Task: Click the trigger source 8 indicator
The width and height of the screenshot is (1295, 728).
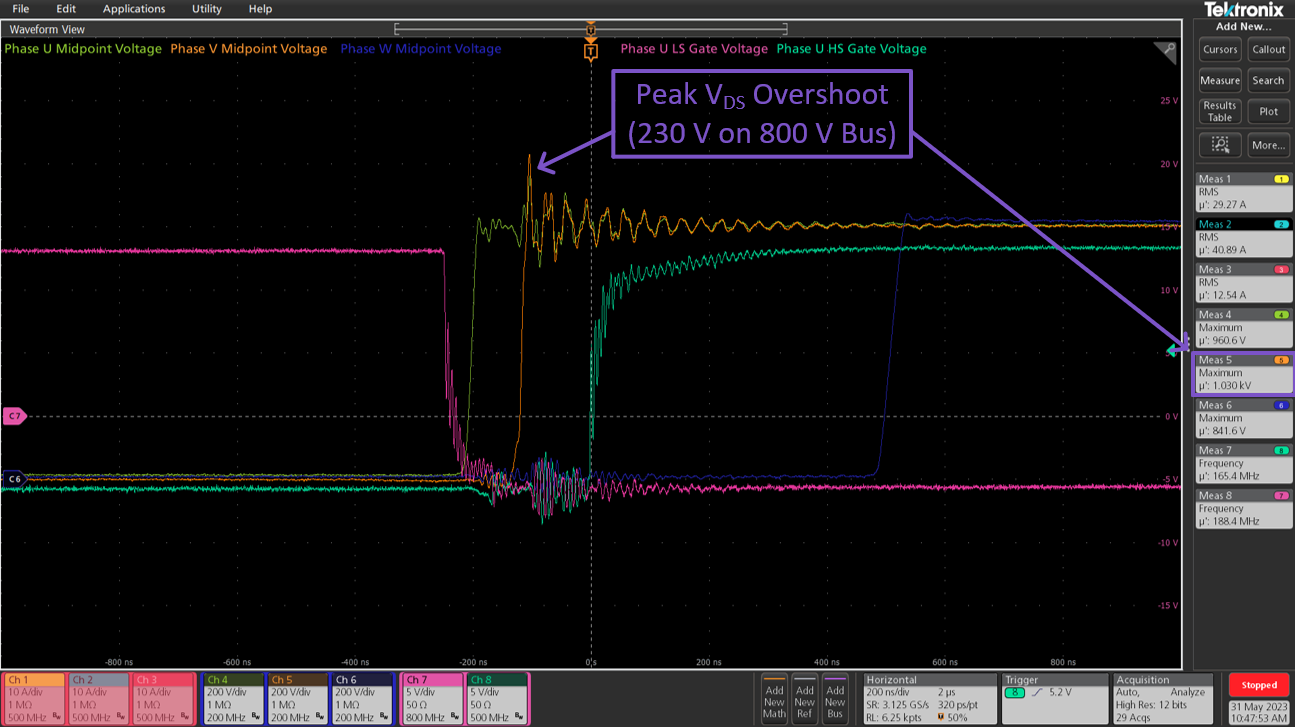Action: pos(1013,692)
